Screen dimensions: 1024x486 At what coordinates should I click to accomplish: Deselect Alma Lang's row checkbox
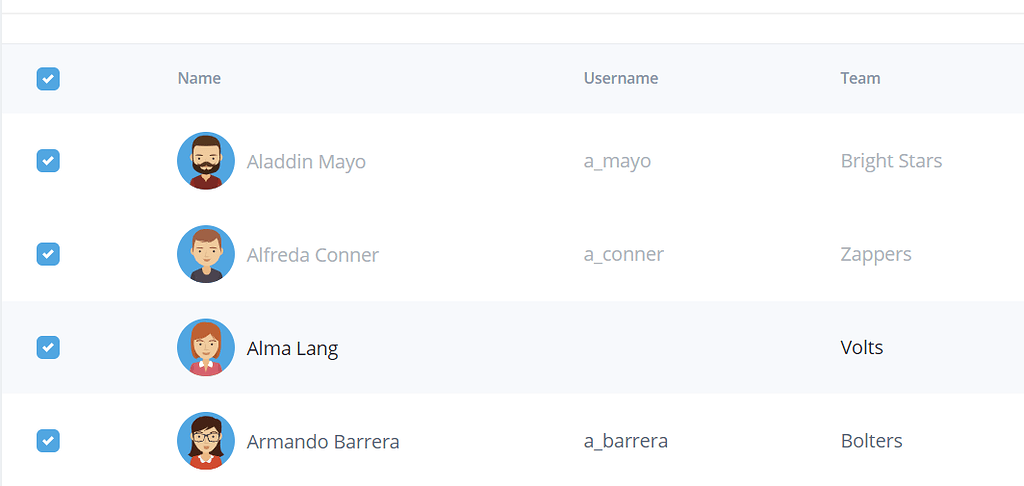(x=48, y=348)
